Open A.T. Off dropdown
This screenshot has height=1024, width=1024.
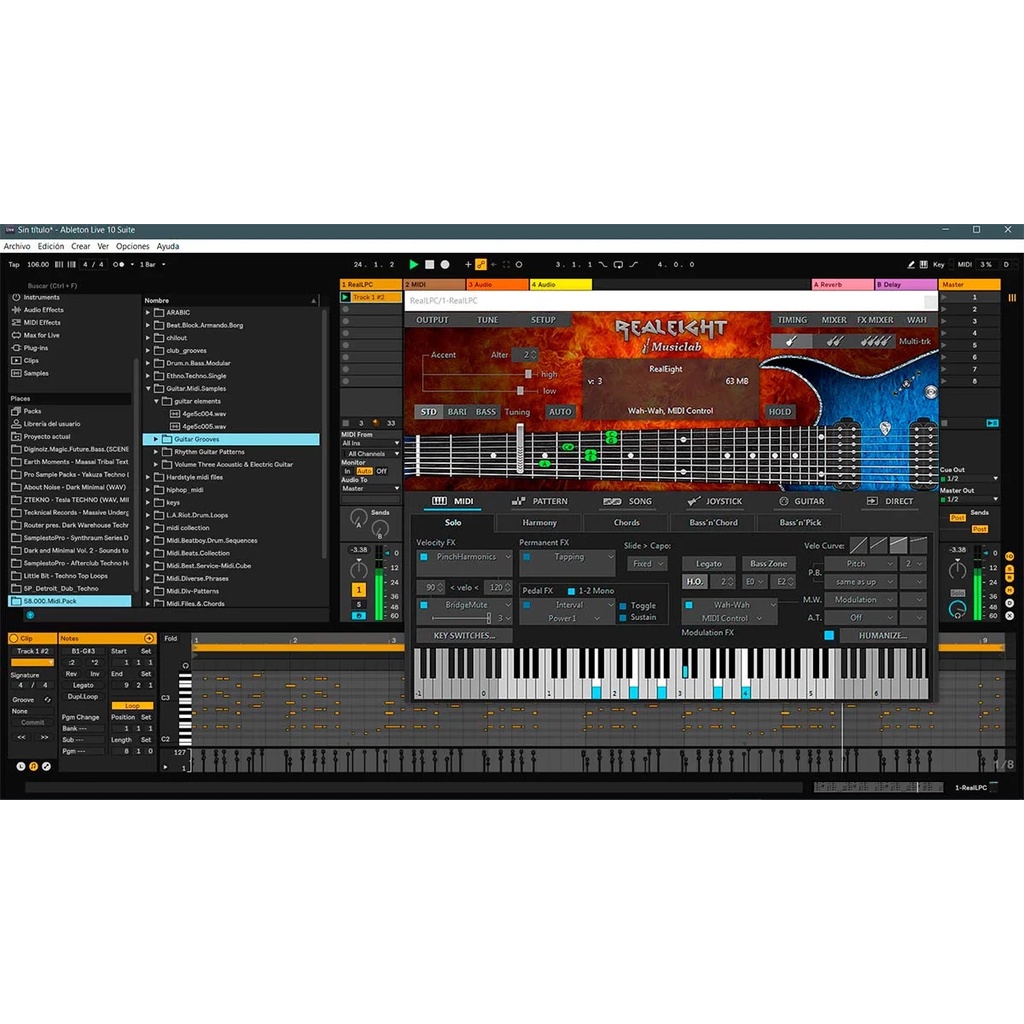(x=860, y=617)
